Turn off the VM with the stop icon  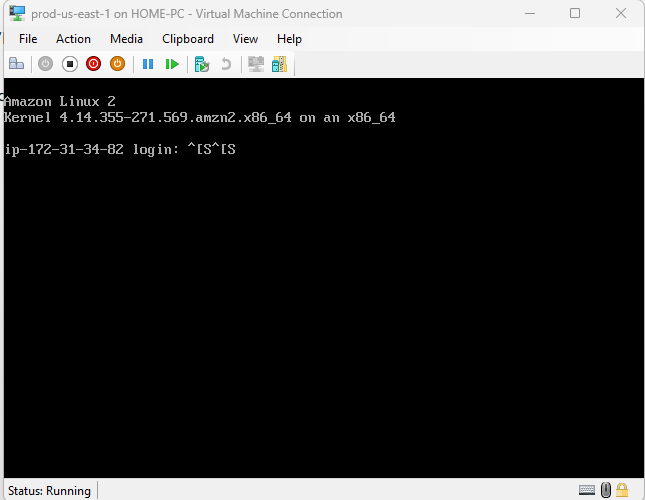69,64
